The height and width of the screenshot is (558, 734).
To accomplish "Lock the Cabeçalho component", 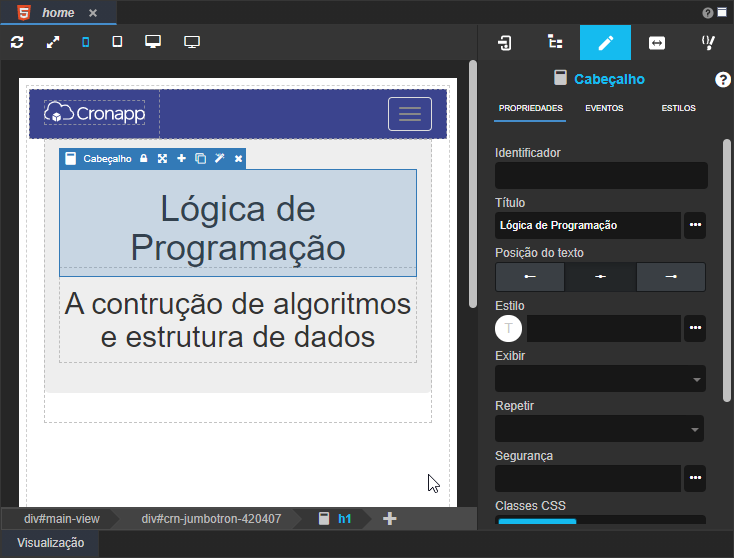I will point(144,159).
